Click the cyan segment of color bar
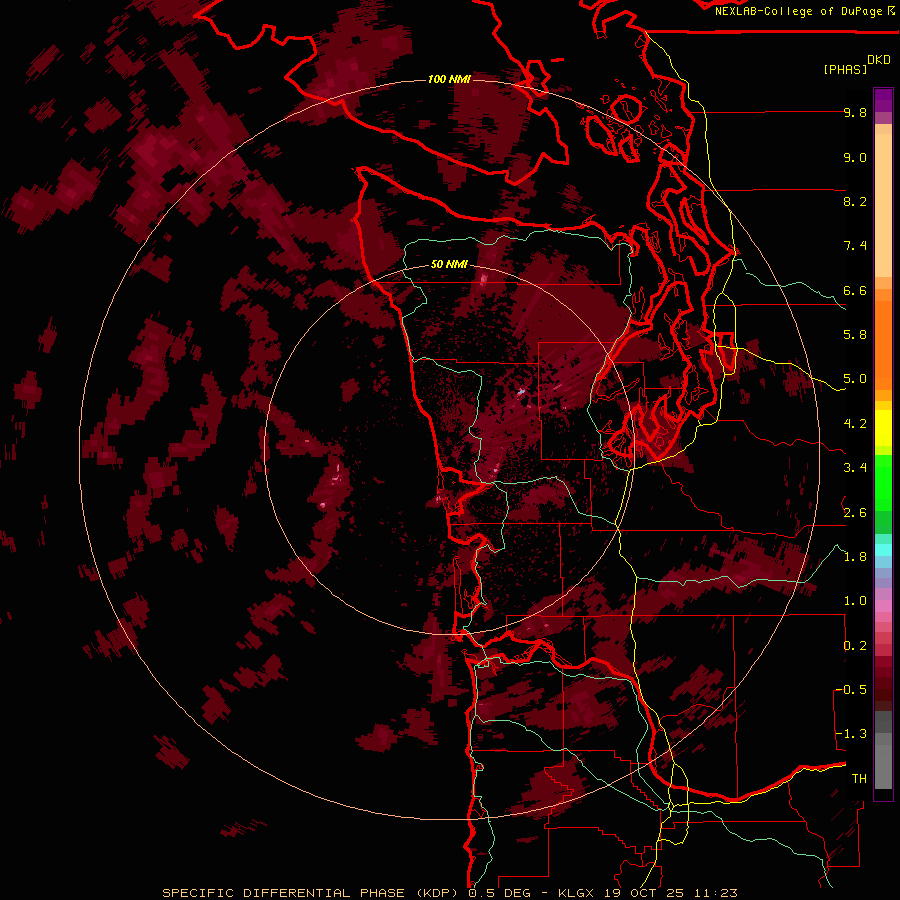Screen dimensions: 900x900 tap(883, 549)
